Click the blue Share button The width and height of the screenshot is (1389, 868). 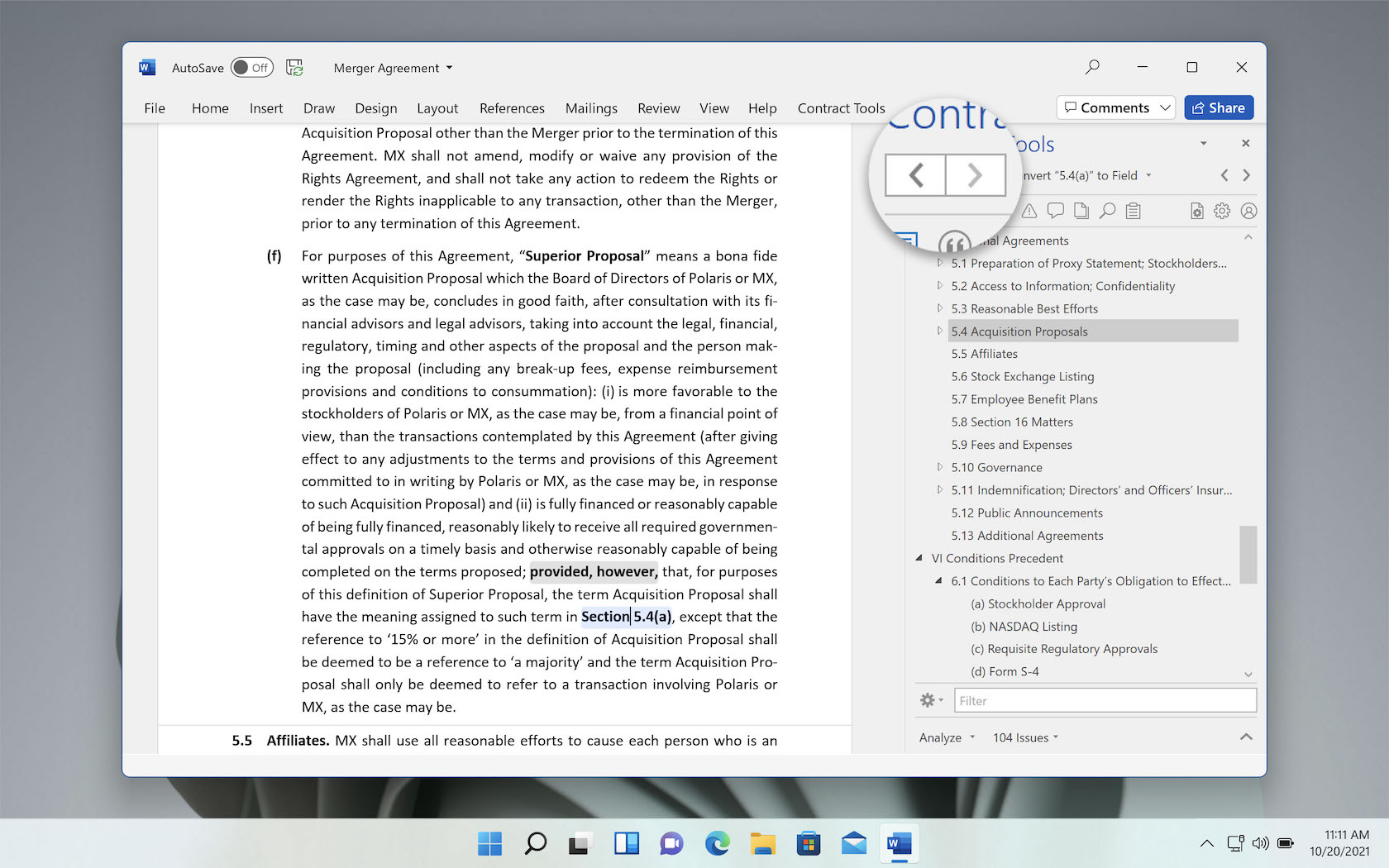point(1219,107)
